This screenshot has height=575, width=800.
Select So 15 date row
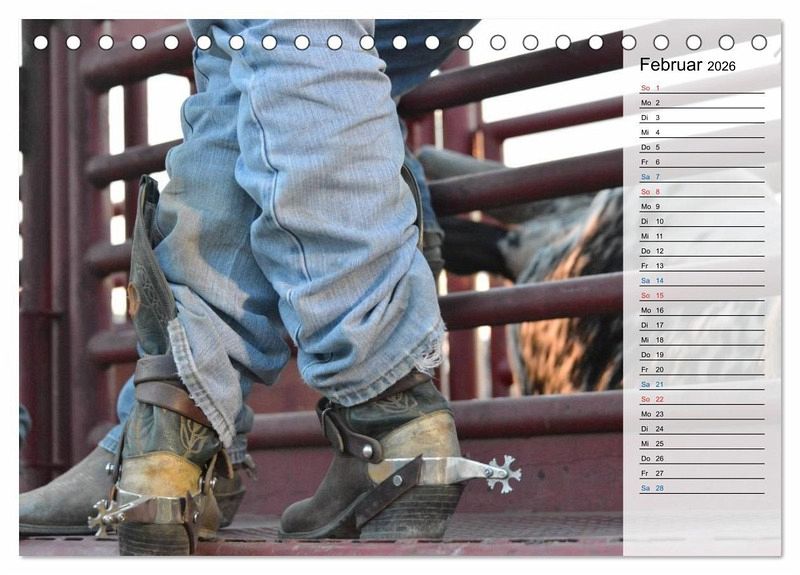701,296
